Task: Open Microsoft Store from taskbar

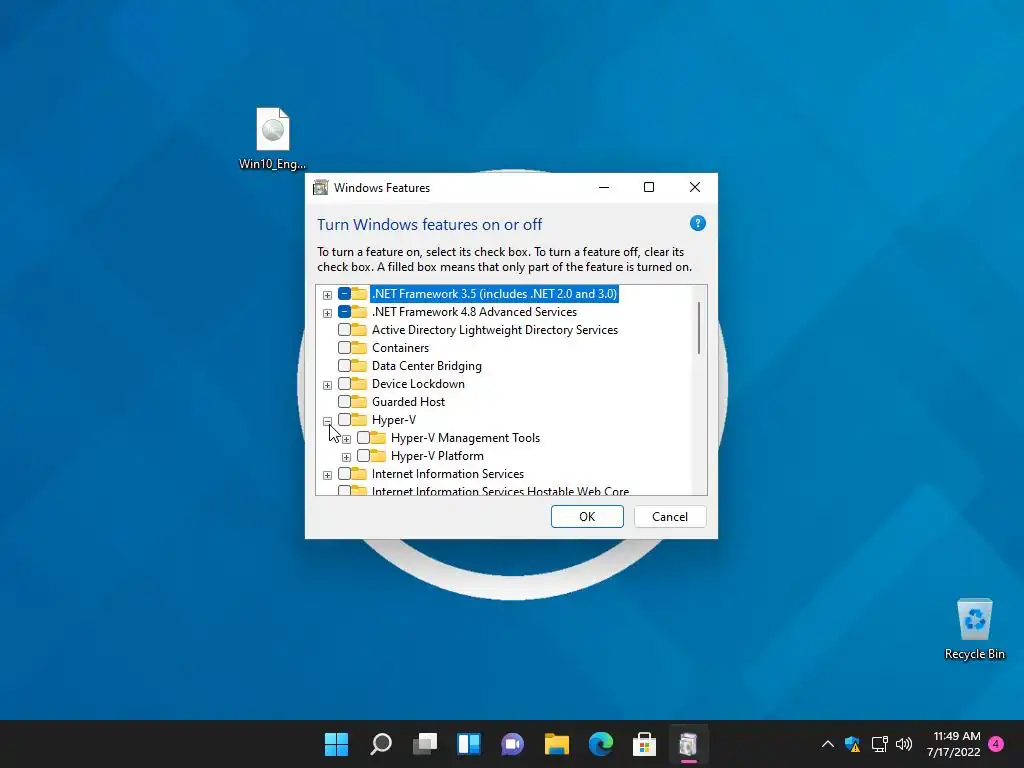Action: [645, 744]
